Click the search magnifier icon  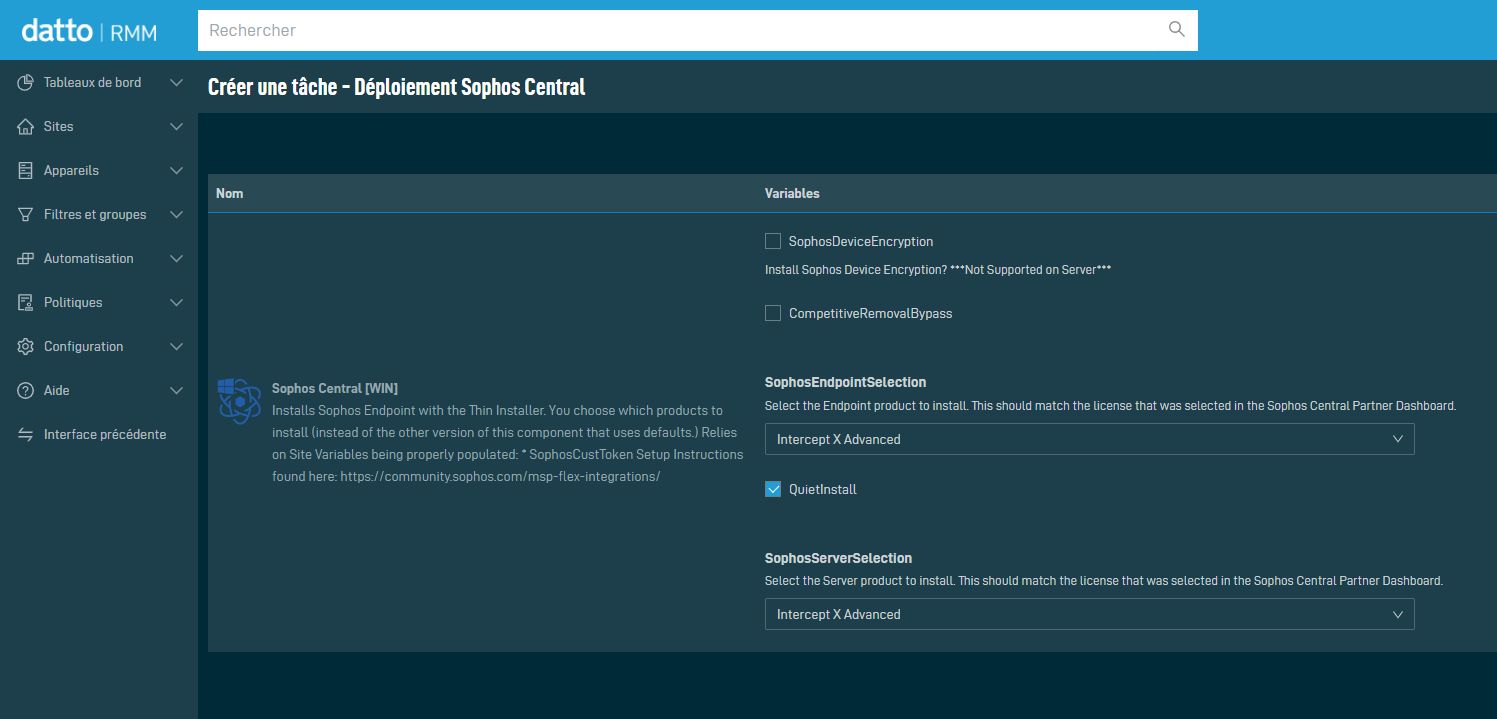point(1177,29)
